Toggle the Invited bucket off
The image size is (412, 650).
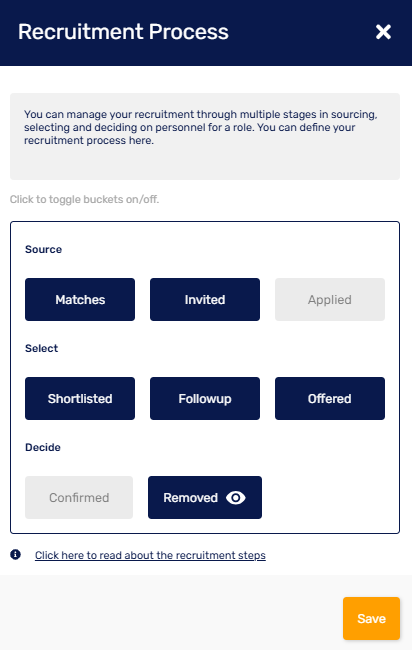tap(205, 299)
